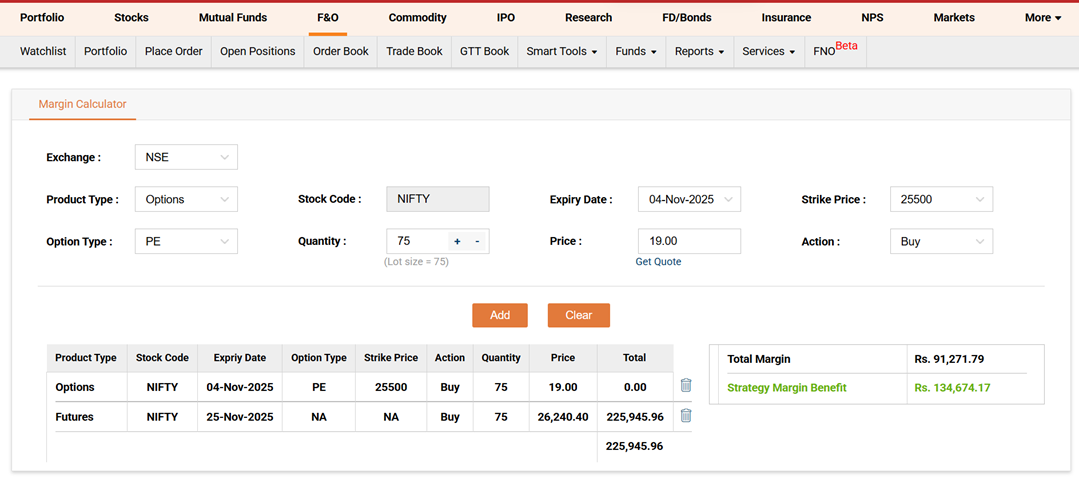Open the Option Type PE dropdown

click(x=186, y=241)
